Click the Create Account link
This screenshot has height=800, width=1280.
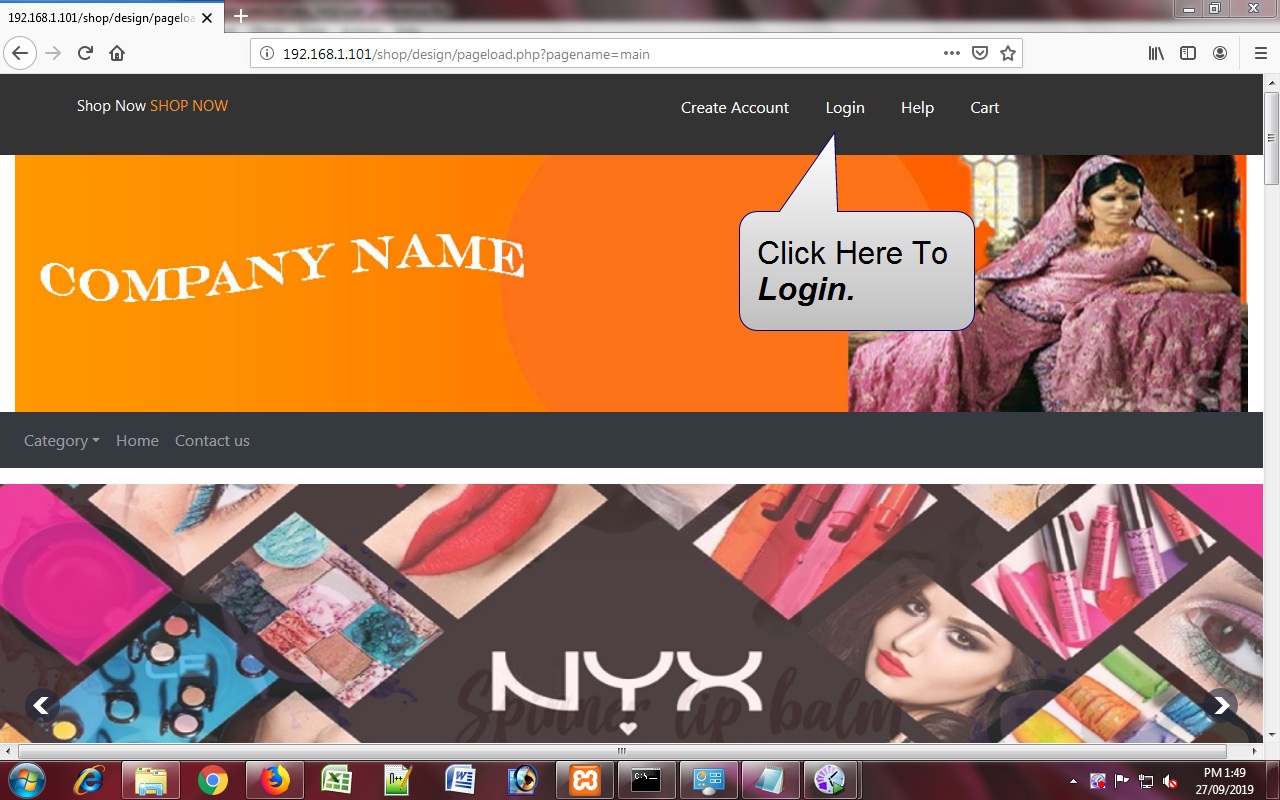tap(734, 108)
